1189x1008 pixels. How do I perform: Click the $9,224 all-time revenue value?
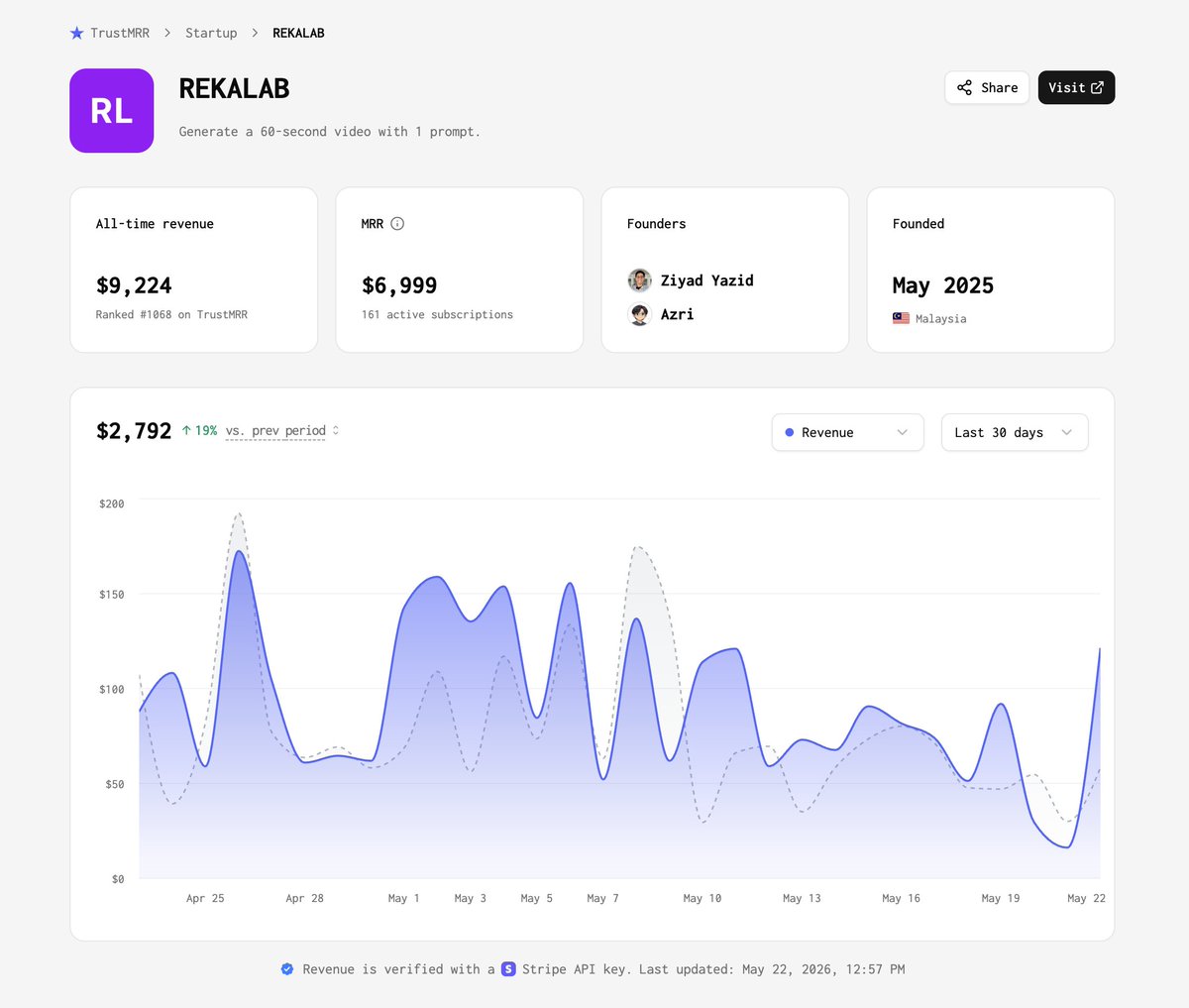click(134, 285)
